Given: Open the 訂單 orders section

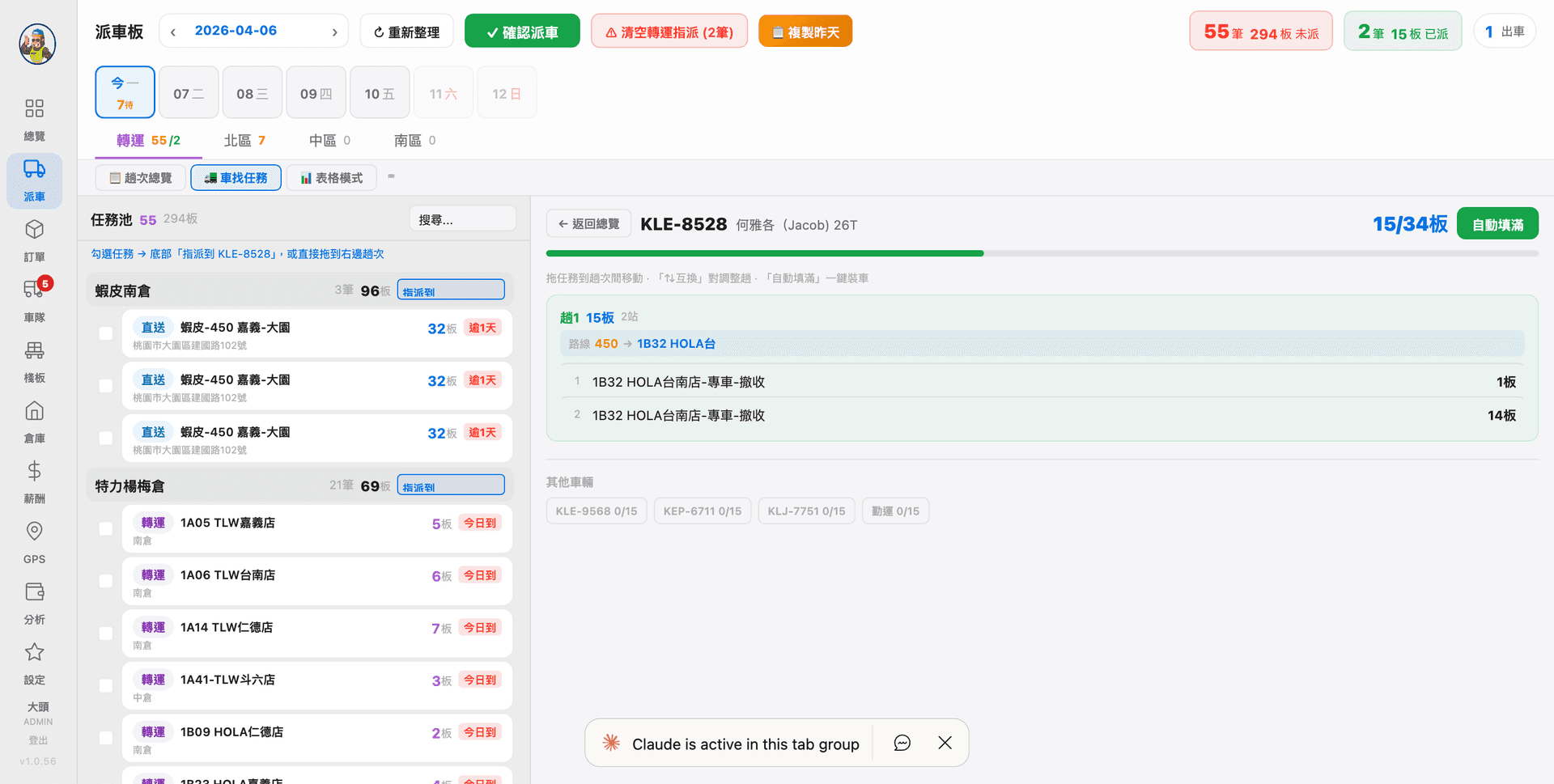Looking at the screenshot, I should pos(34,239).
